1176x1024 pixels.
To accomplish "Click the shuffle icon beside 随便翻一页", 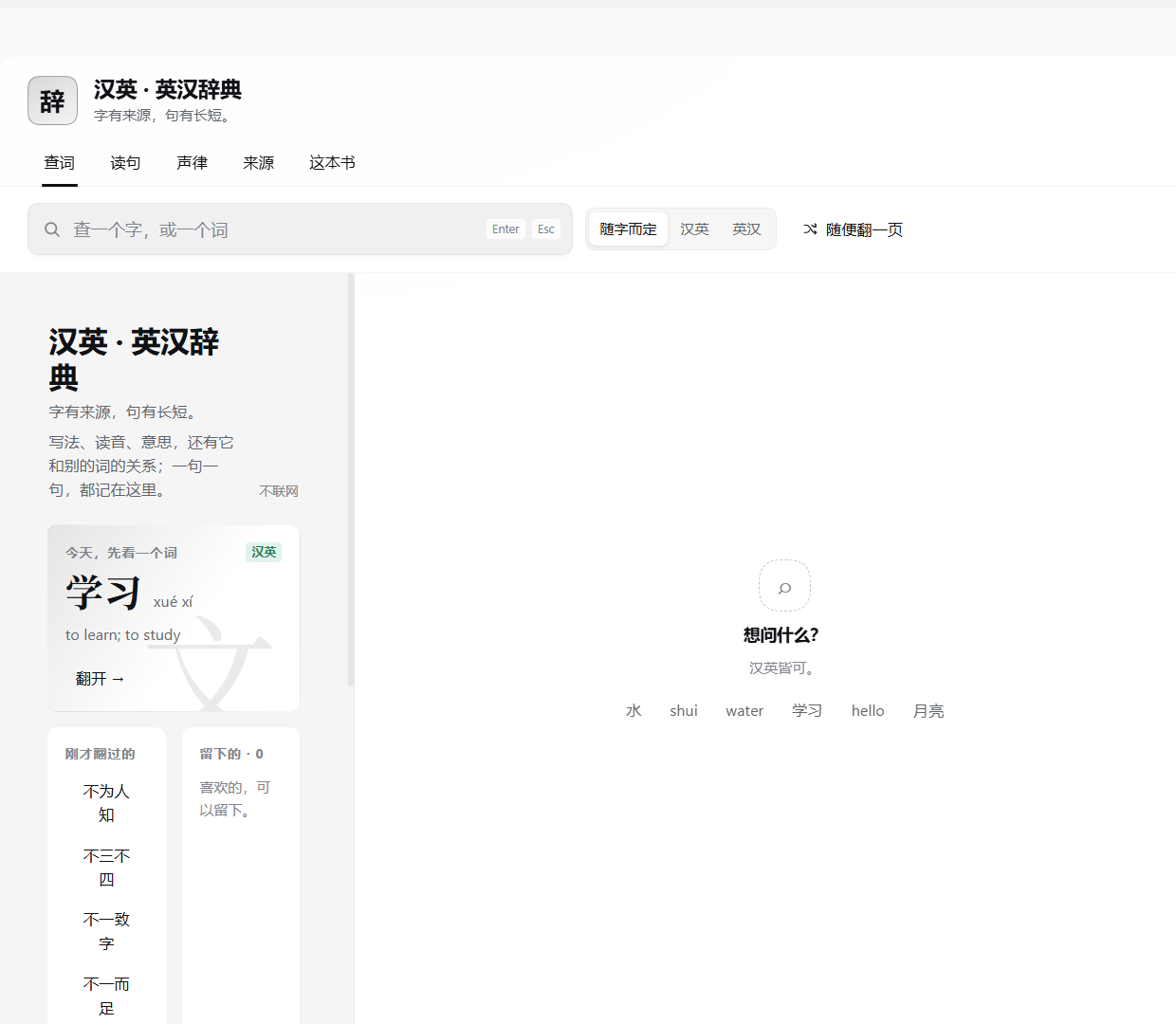I will click(x=810, y=229).
